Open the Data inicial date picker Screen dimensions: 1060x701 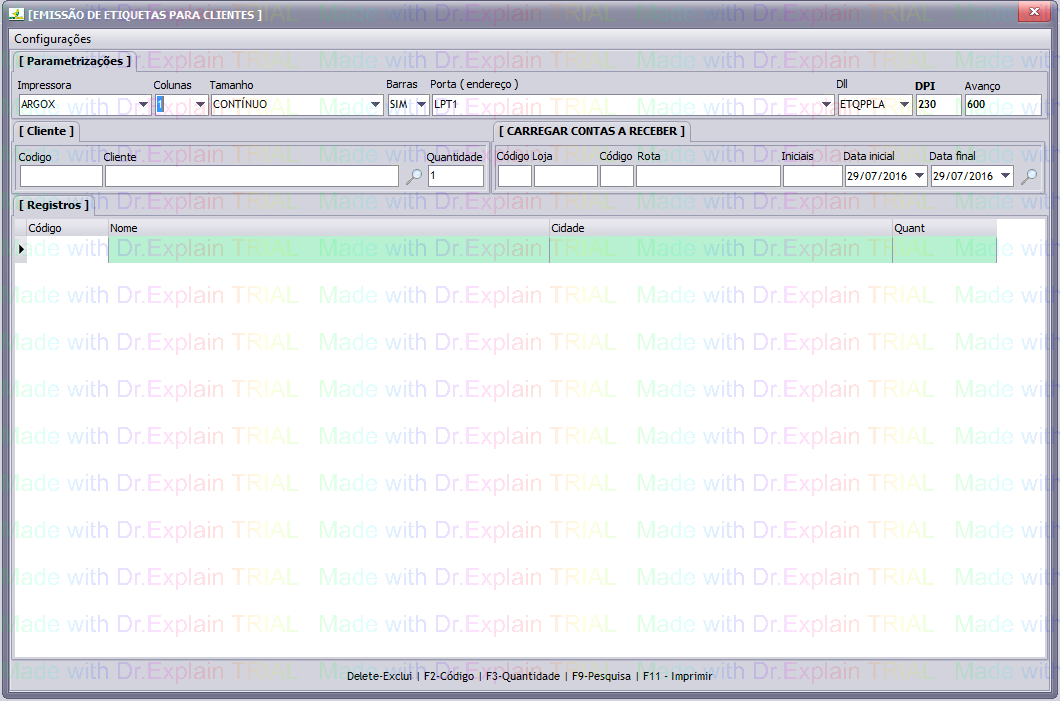(919, 177)
